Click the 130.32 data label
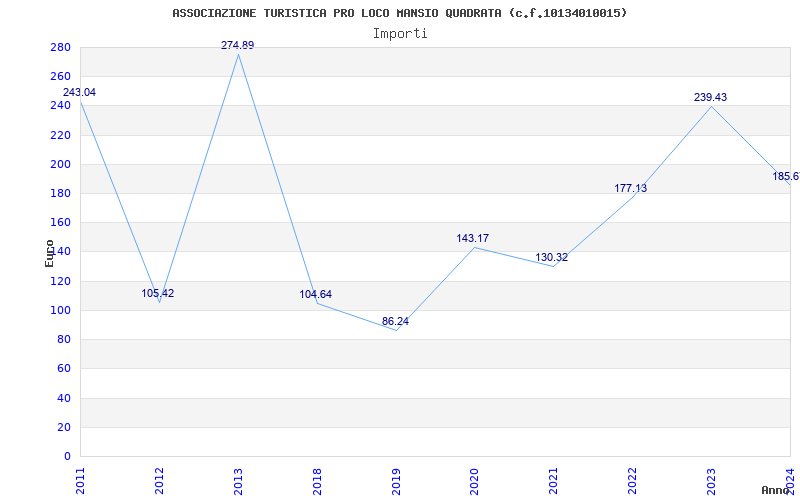This screenshot has width=800, height=500. pyautogui.click(x=552, y=258)
